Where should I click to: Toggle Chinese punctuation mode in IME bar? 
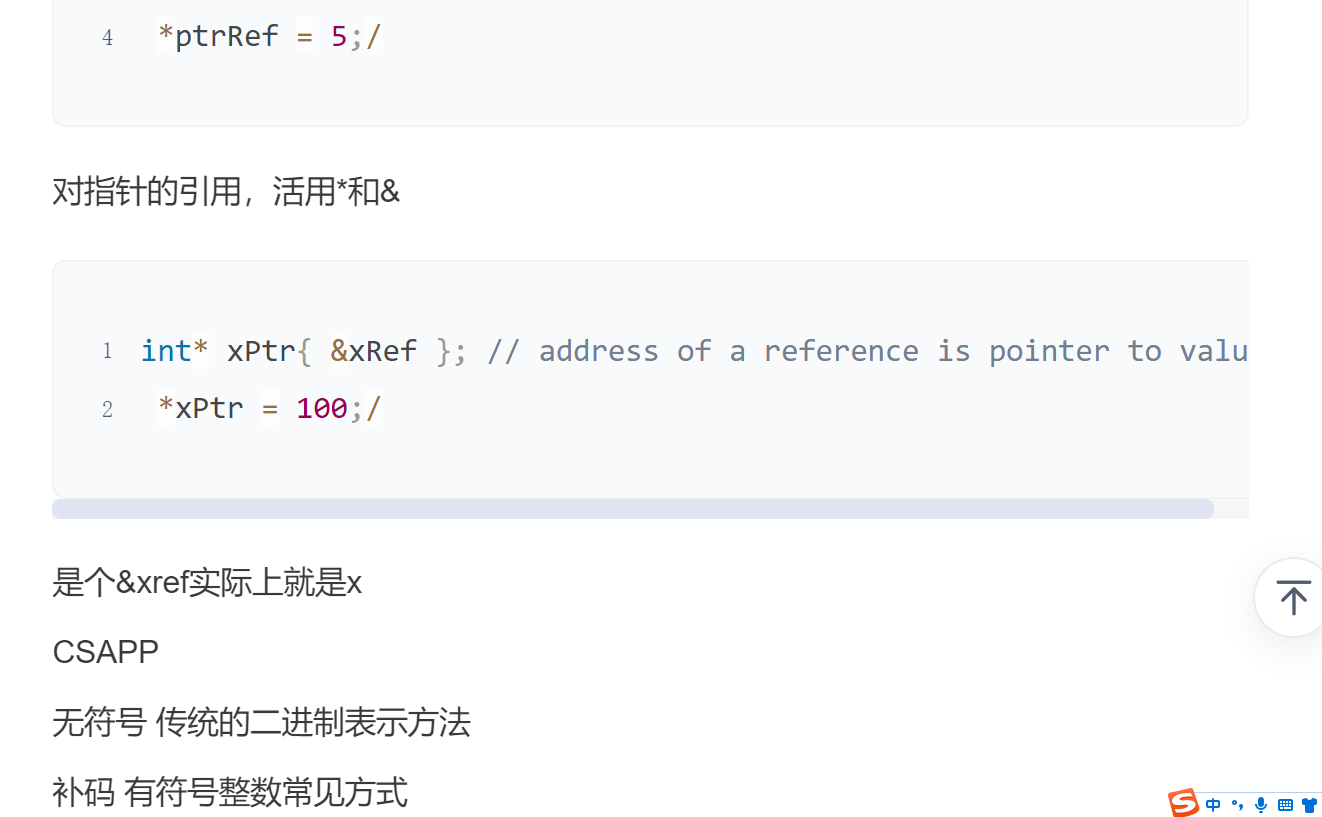pos(1237,804)
